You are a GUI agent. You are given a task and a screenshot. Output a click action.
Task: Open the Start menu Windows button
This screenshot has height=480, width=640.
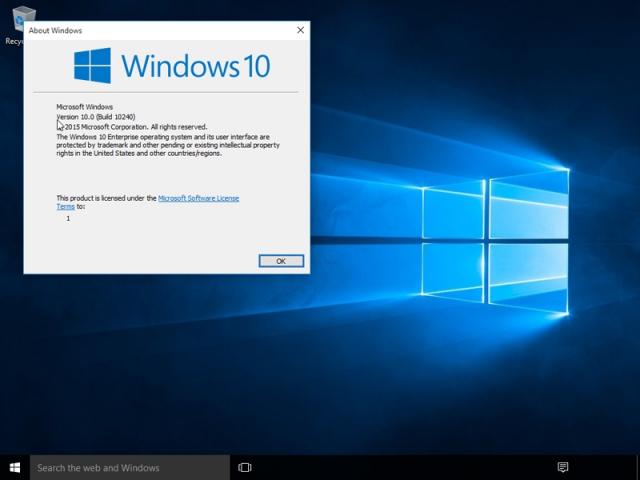click(x=15, y=467)
